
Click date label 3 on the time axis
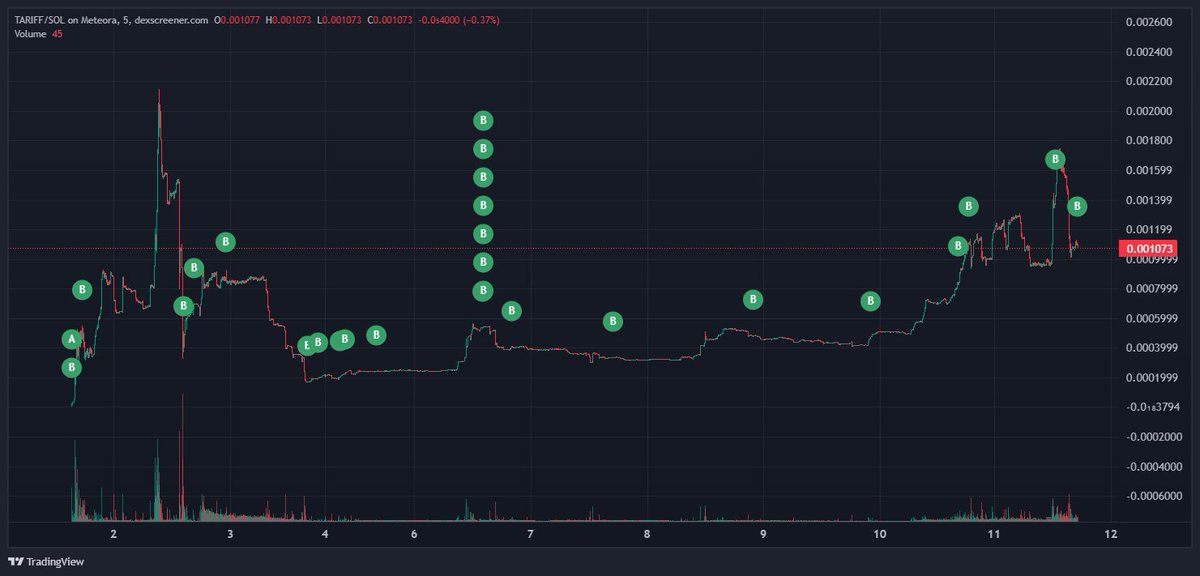tap(230, 535)
